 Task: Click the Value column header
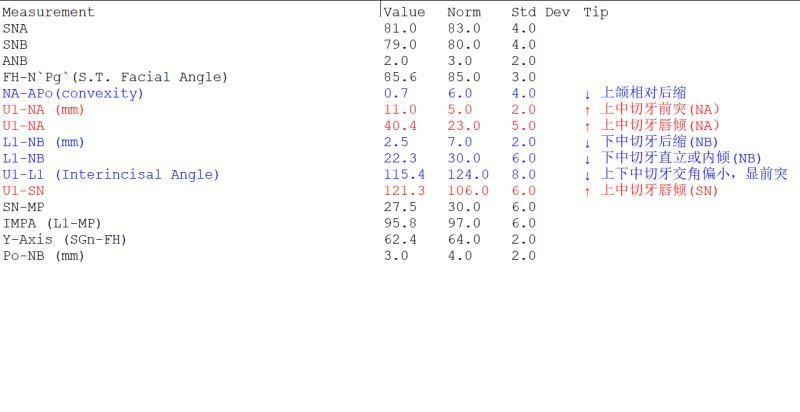click(404, 12)
